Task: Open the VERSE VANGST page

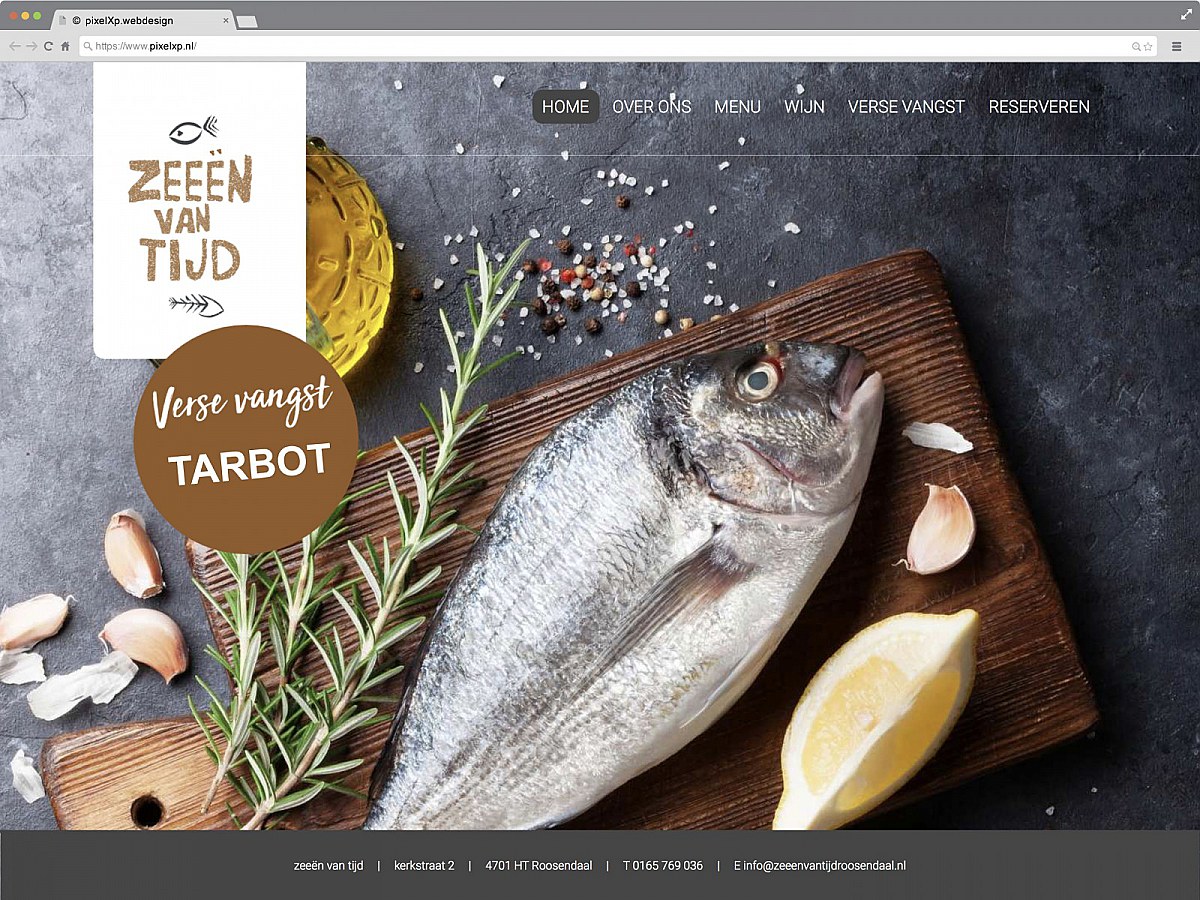Action: point(907,106)
